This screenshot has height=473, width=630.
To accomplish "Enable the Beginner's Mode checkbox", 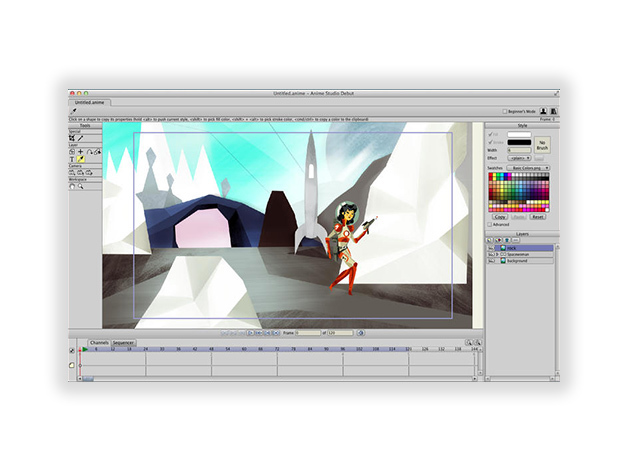I will point(505,111).
